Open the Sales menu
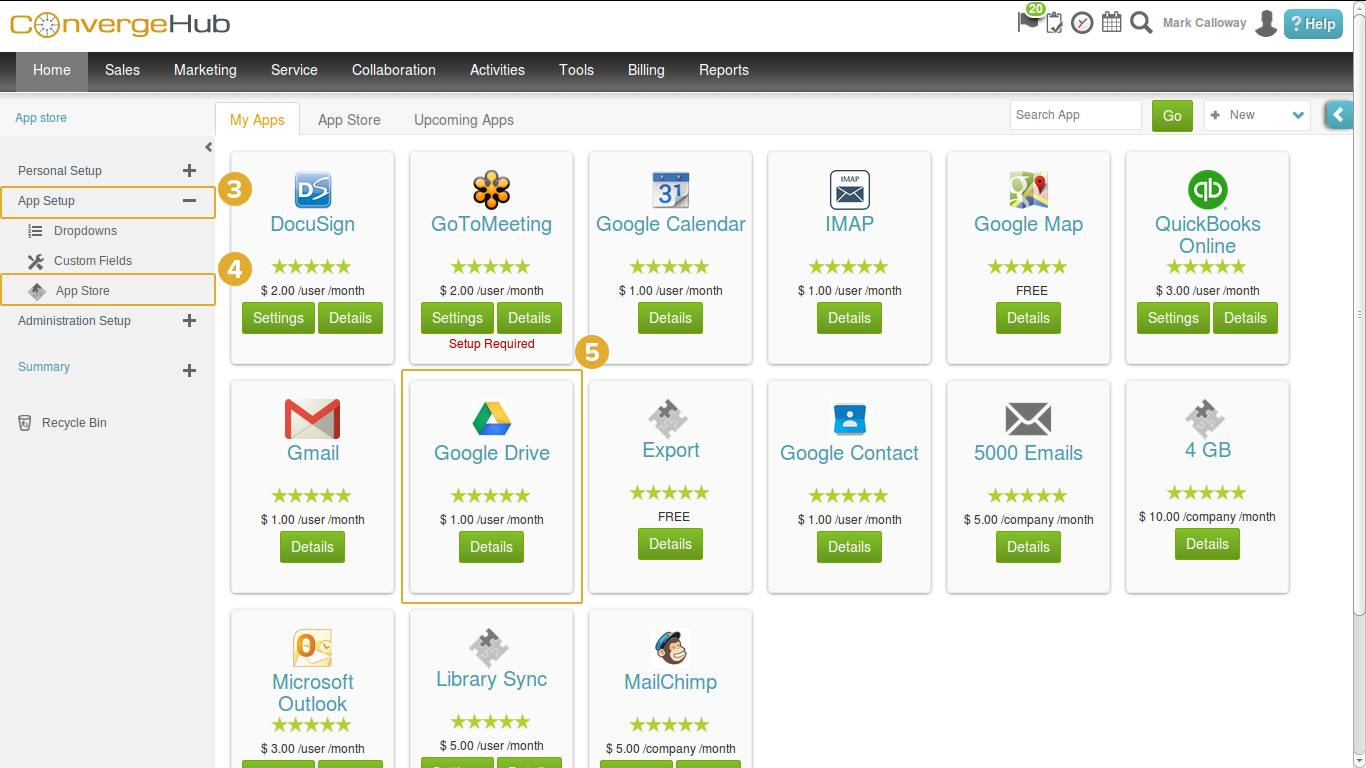The width and height of the screenshot is (1366, 768). [x=122, y=70]
